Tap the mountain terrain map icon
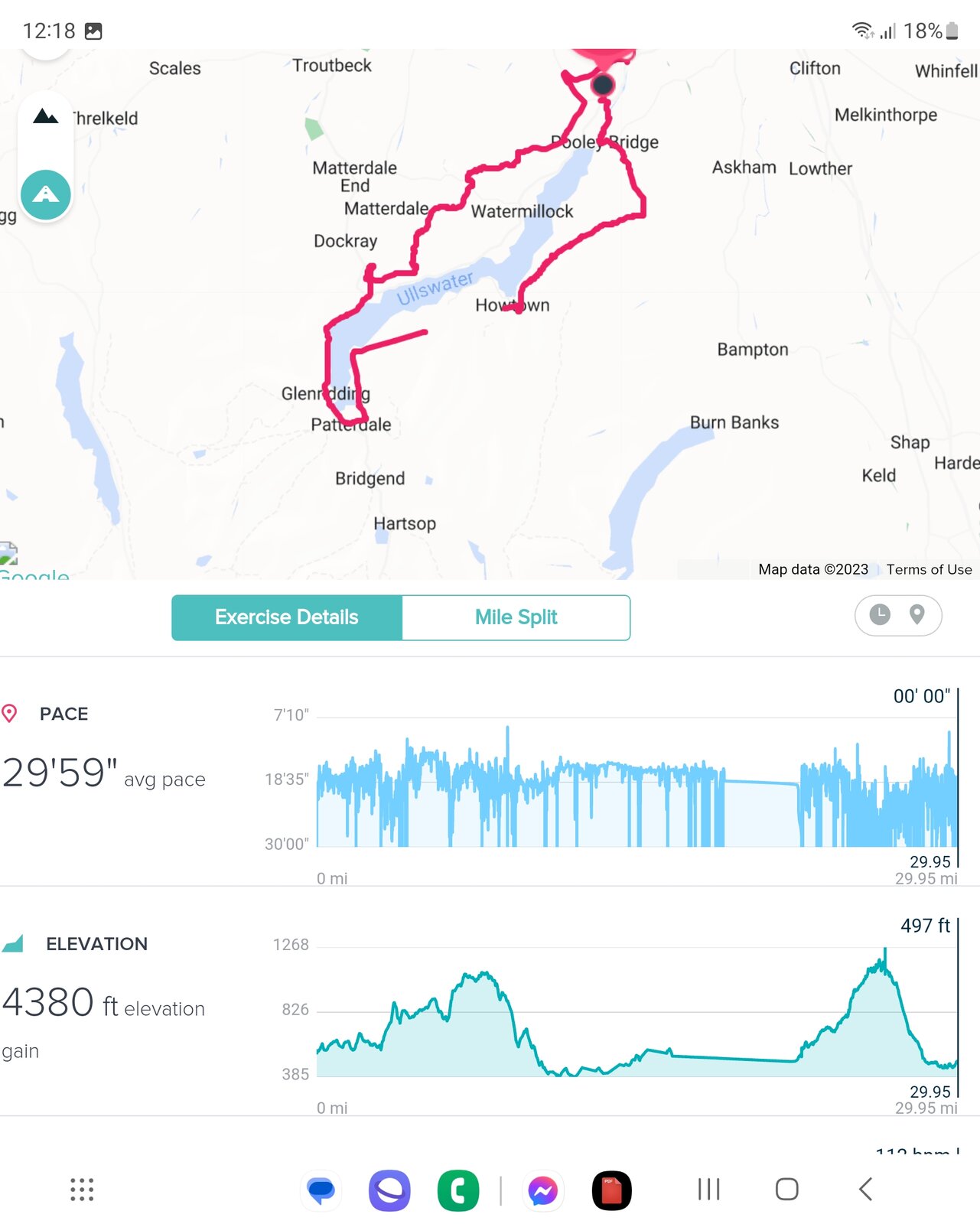This screenshot has height=1224, width=980. (46, 116)
